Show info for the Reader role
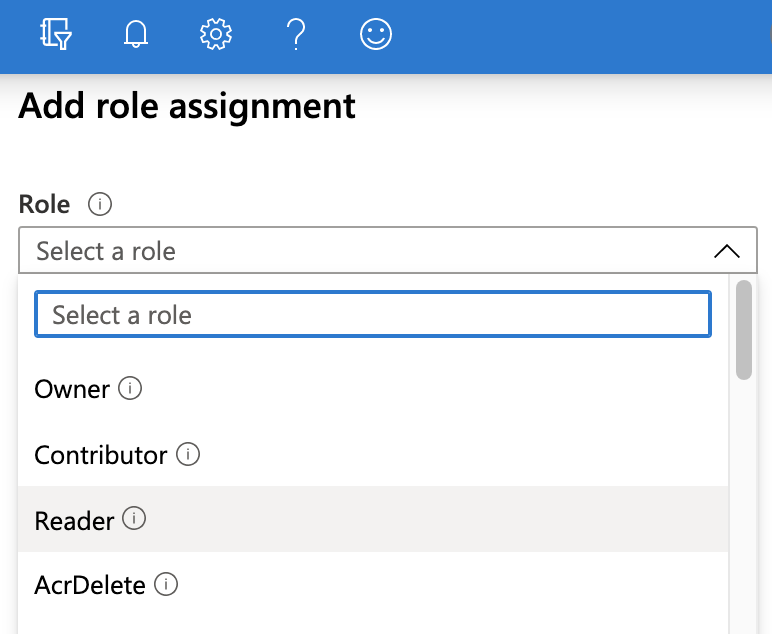772x634 pixels. point(134,519)
